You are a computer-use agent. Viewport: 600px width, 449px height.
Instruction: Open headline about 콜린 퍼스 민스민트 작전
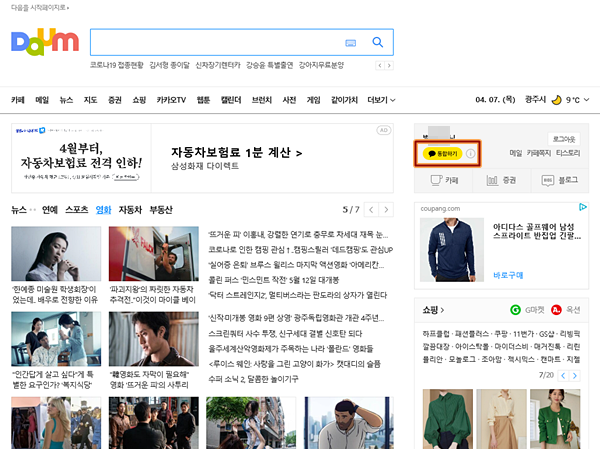click(x=274, y=280)
